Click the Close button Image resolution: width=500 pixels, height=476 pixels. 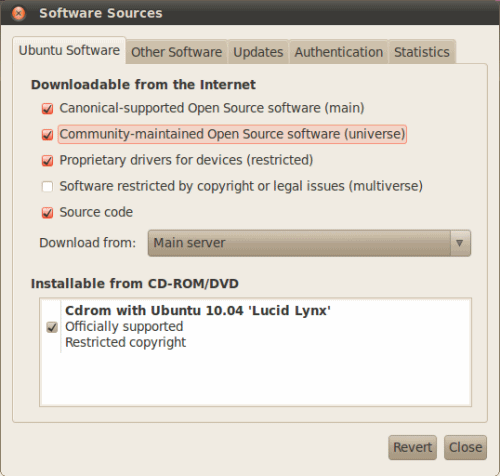coord(465,447)
